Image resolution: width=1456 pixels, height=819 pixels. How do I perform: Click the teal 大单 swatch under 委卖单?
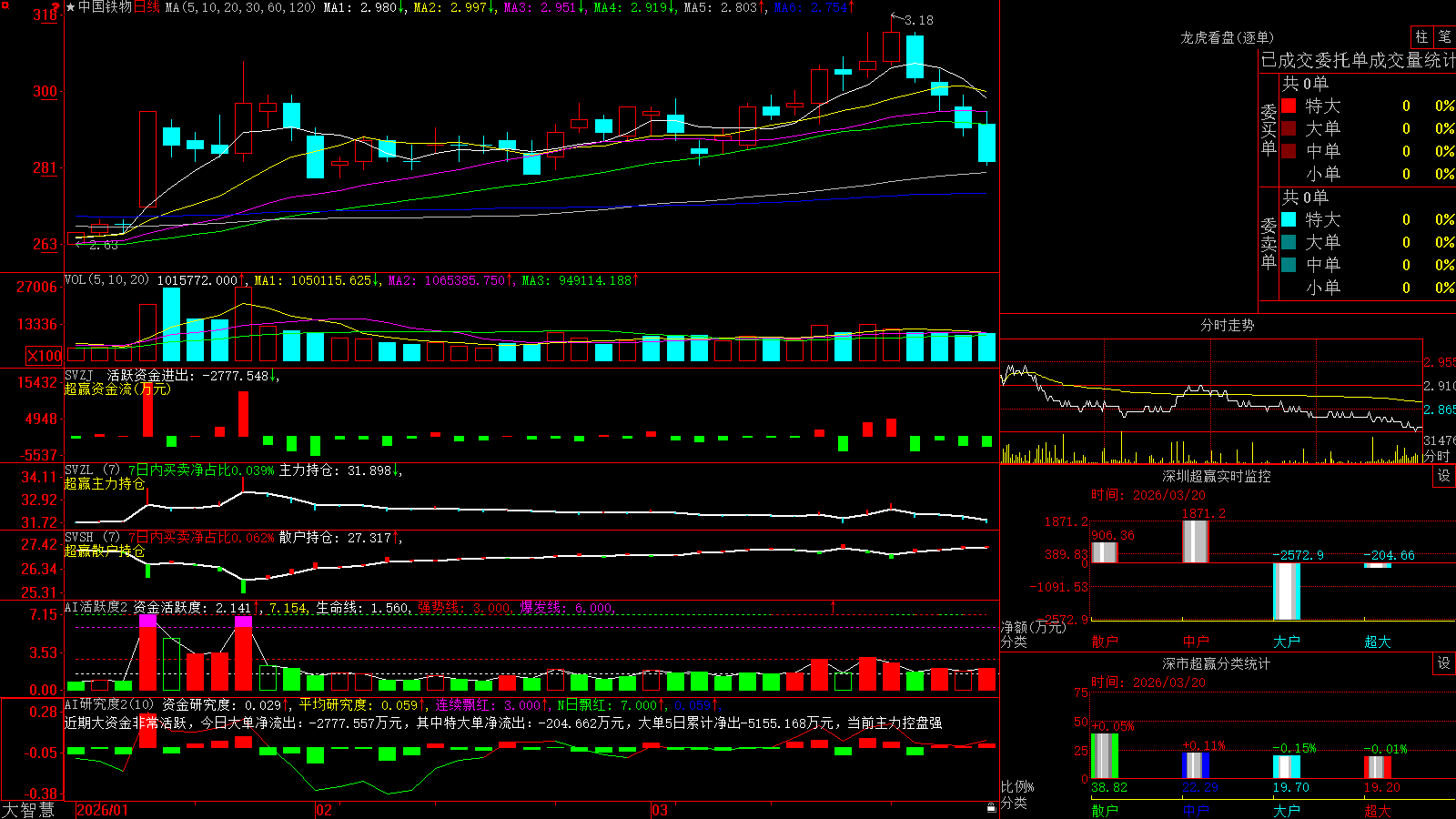point(1289,242)
